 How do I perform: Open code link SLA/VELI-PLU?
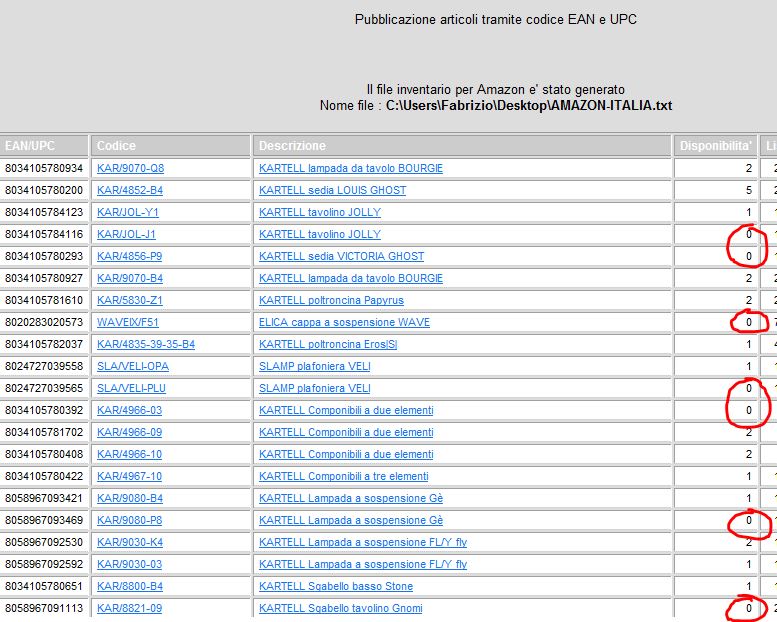pos(131,388)
